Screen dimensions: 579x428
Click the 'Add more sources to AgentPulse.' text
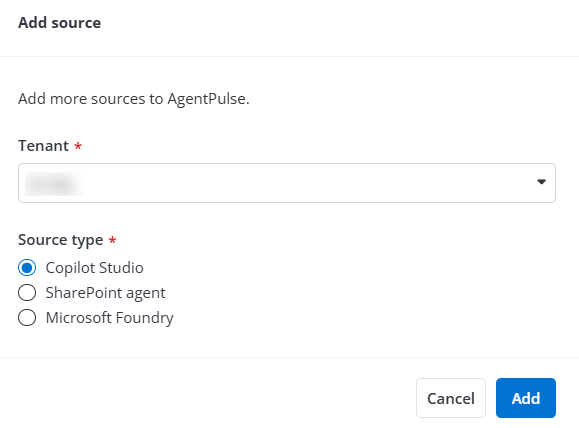pyautogui.click(x=134, y=99)
